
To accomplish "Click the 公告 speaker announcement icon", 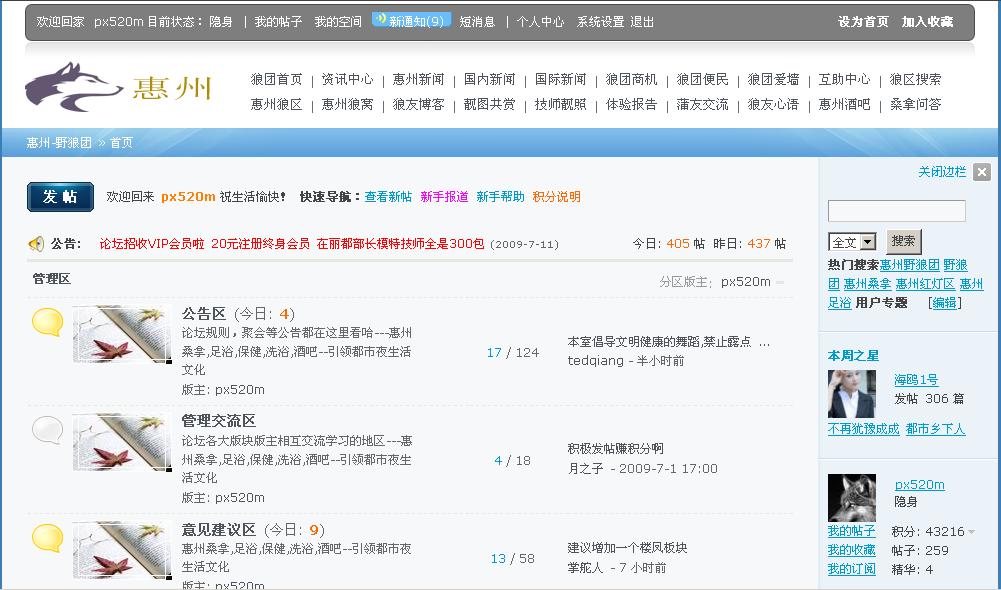I will (x=36, y=243).
